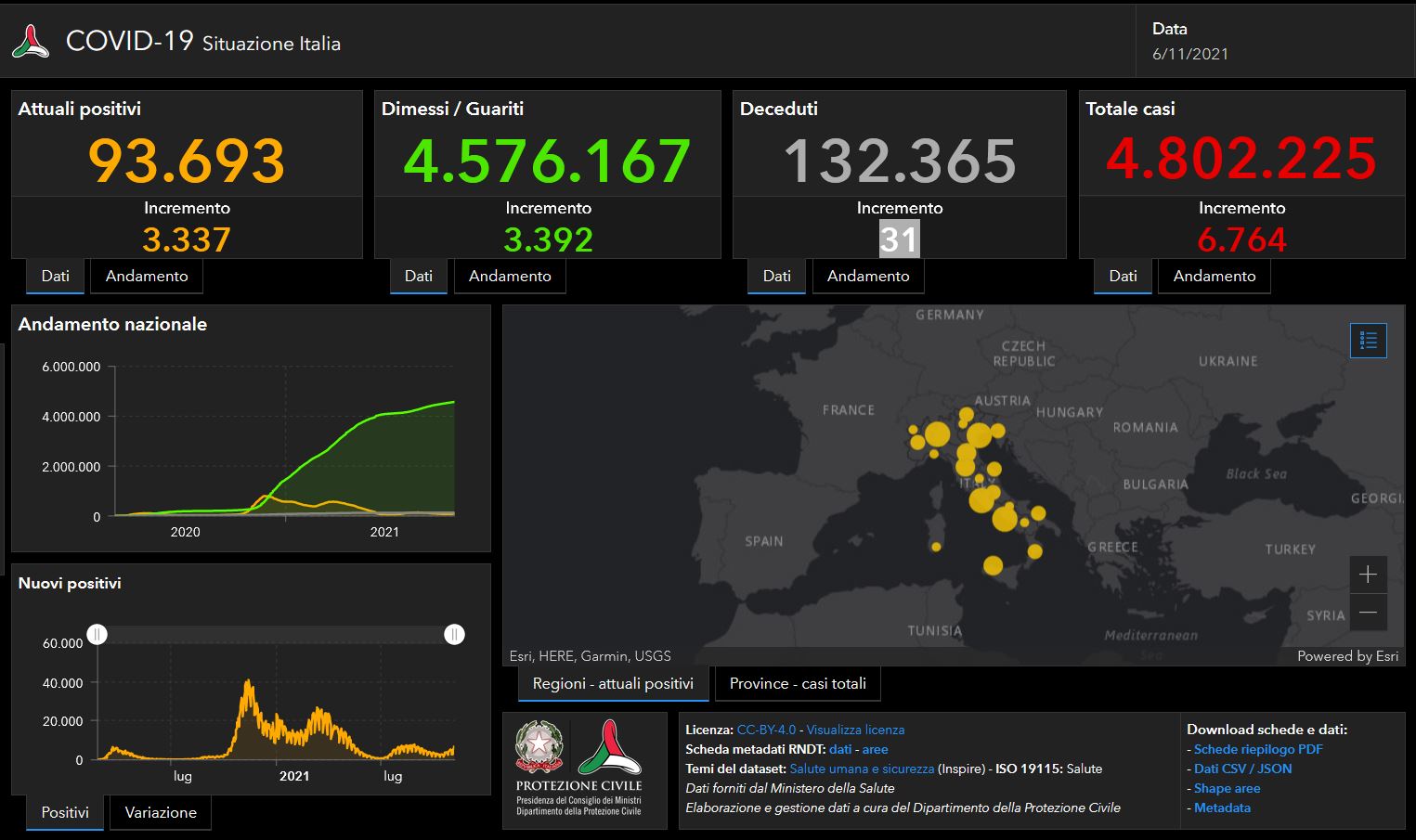This screenshot has height=840, width=1416.
Task: Zoom in on the map
Action: click(x=1368, y=575)
